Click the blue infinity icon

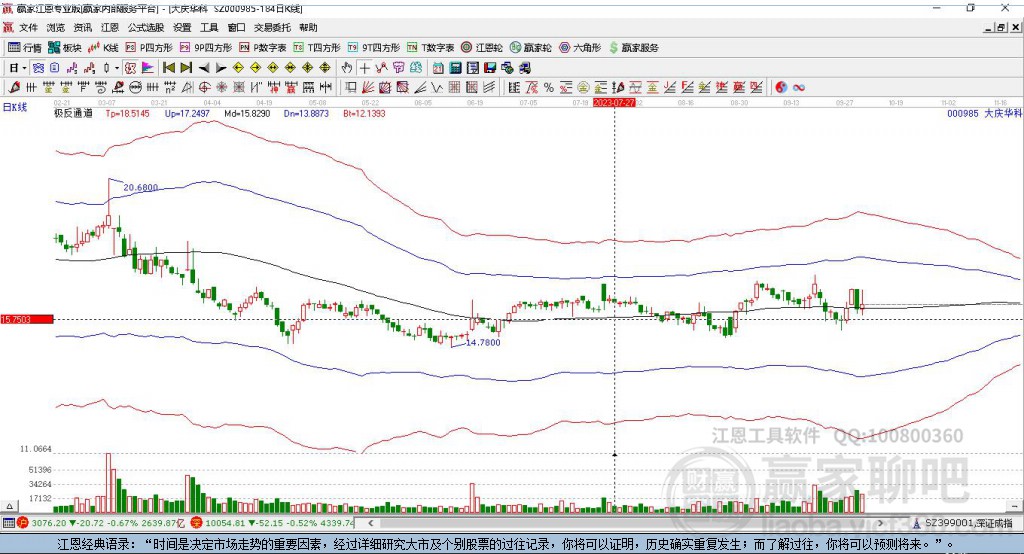pos(799,87)
